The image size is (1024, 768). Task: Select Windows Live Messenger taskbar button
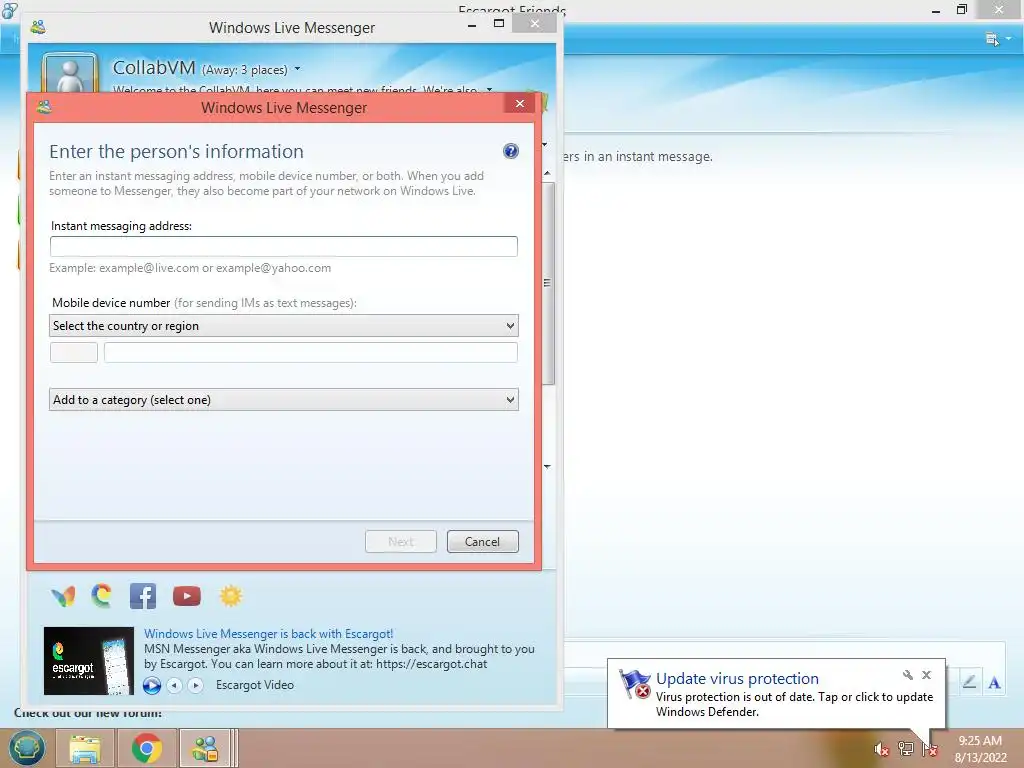(x=205, y=748)
